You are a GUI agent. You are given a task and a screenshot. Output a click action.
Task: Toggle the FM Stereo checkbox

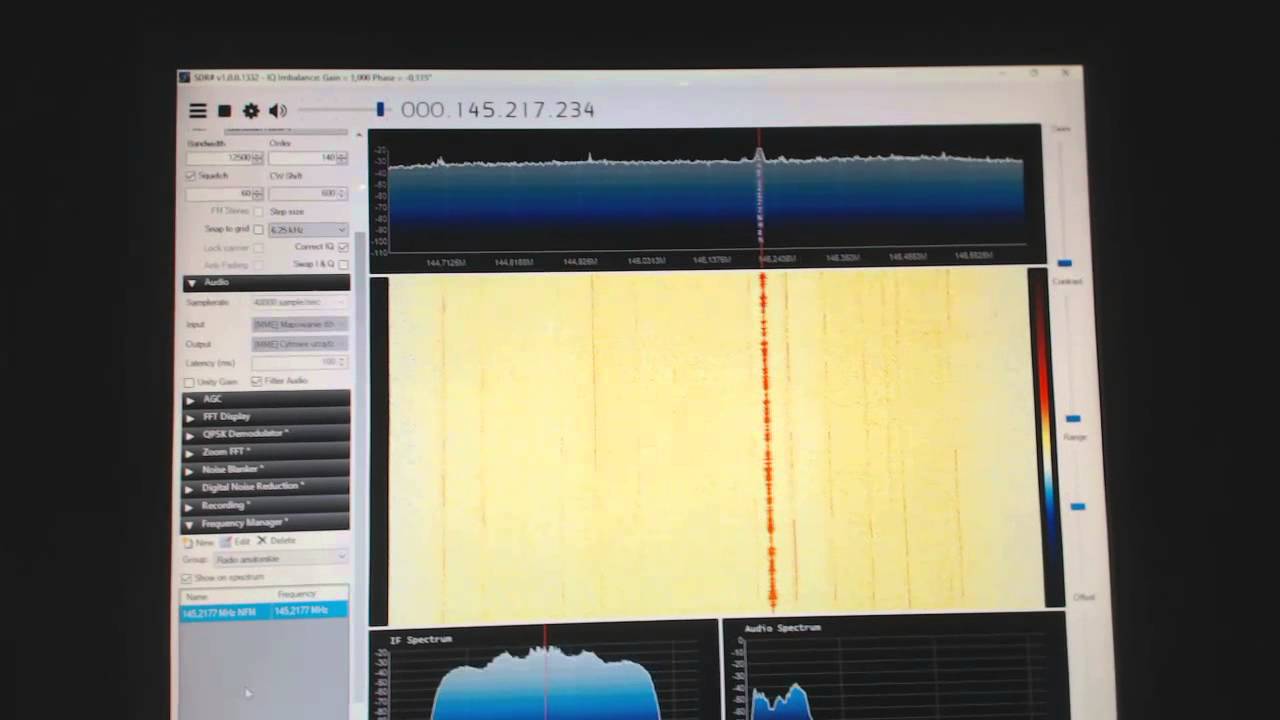[259, 212]
